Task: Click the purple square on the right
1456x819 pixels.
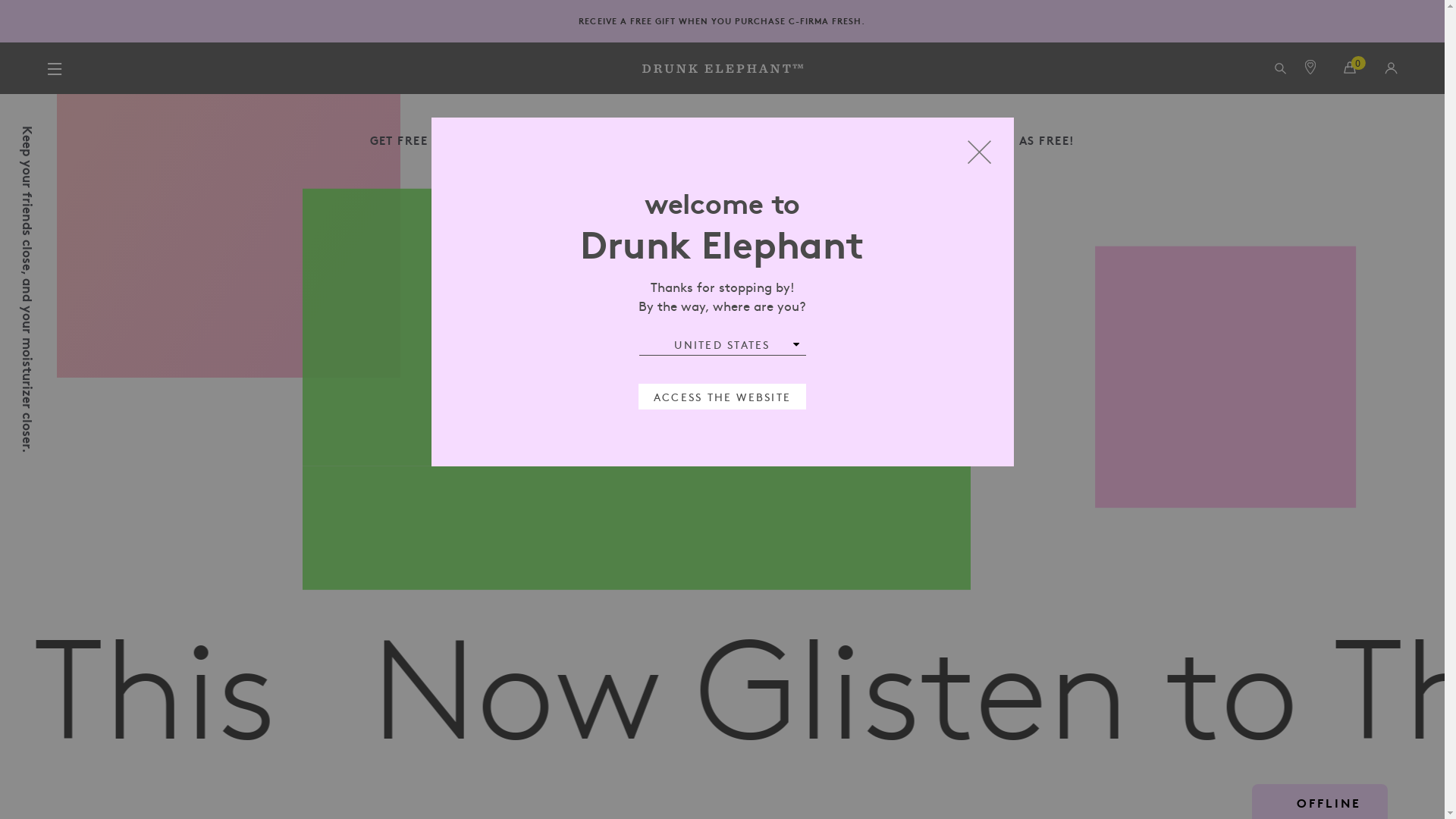Action: 1225,377
